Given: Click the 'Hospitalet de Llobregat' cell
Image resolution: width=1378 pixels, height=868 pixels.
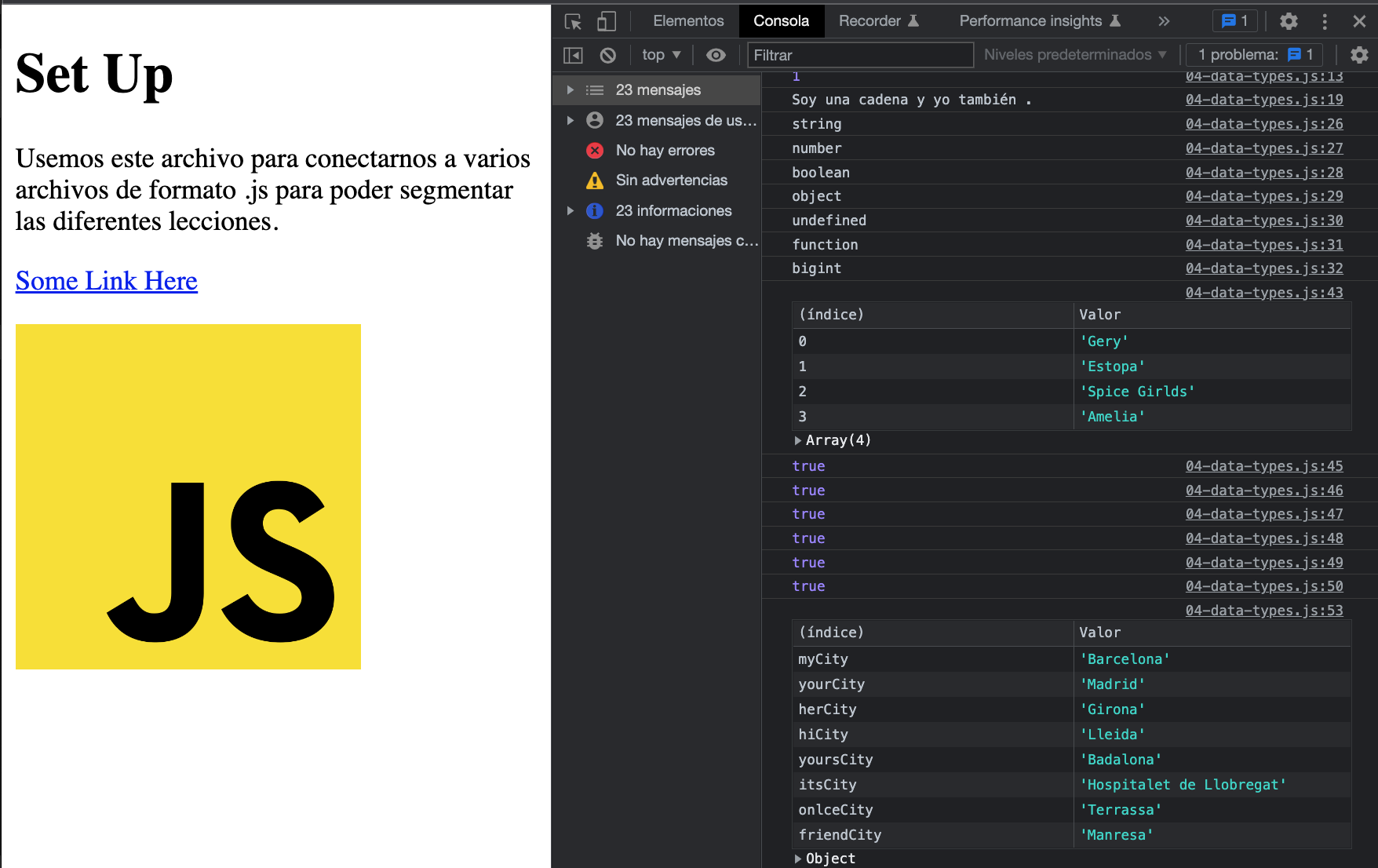Looking at the screenshot, I should tap(1212, 785).
